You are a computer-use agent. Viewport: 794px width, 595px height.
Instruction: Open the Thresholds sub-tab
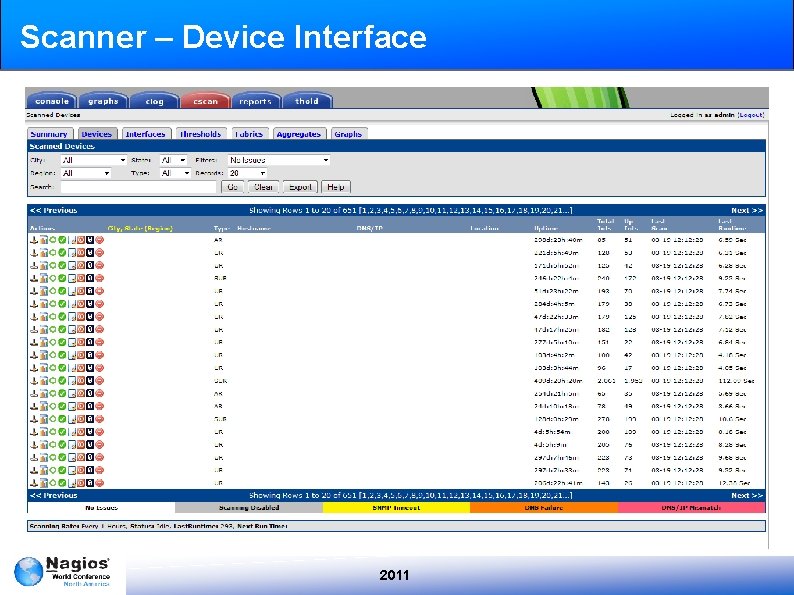(201, 134)
